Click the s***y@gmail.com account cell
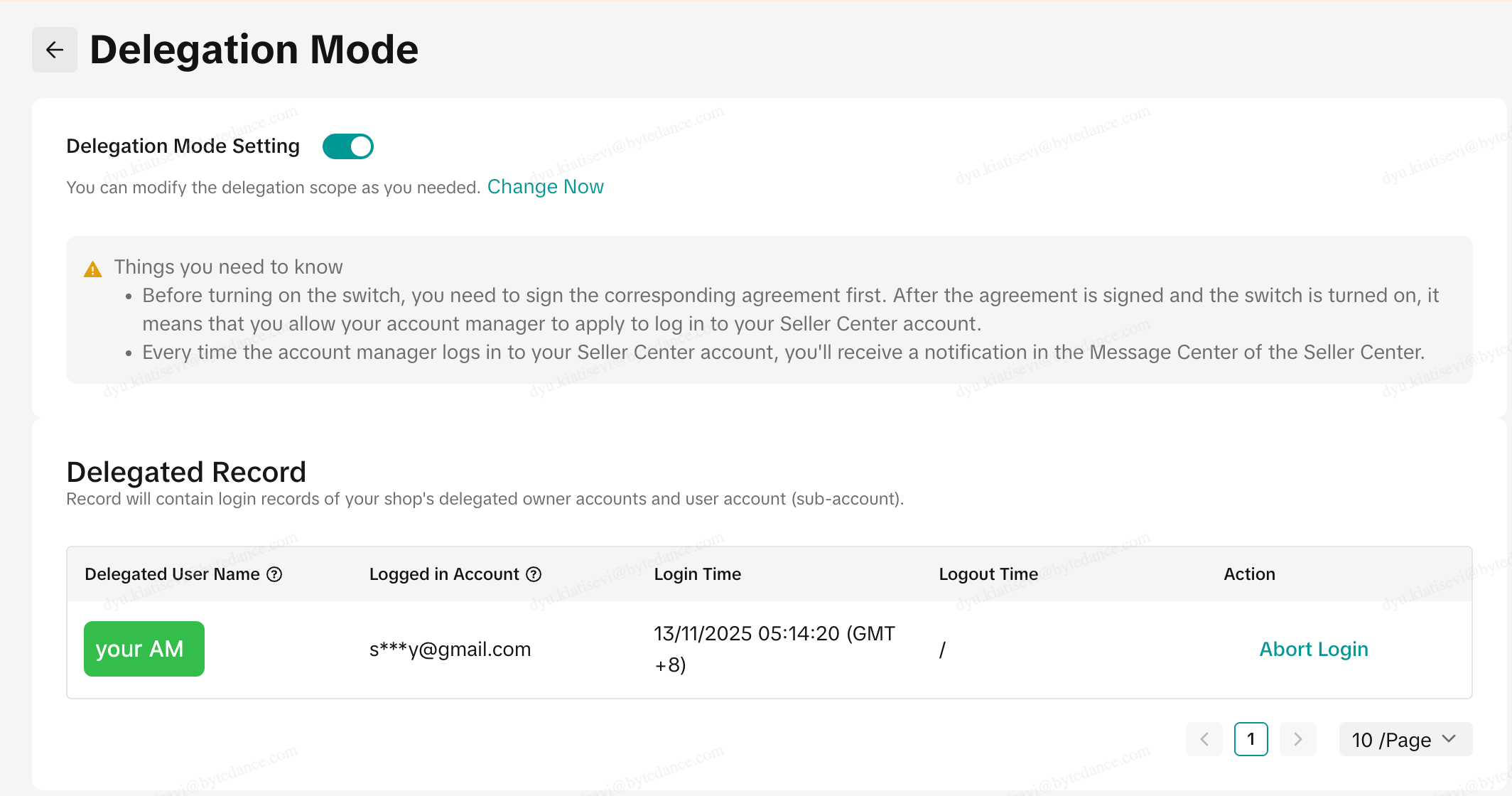The width and height of the screenshot is (1512, 796). (x=450, y=649)
